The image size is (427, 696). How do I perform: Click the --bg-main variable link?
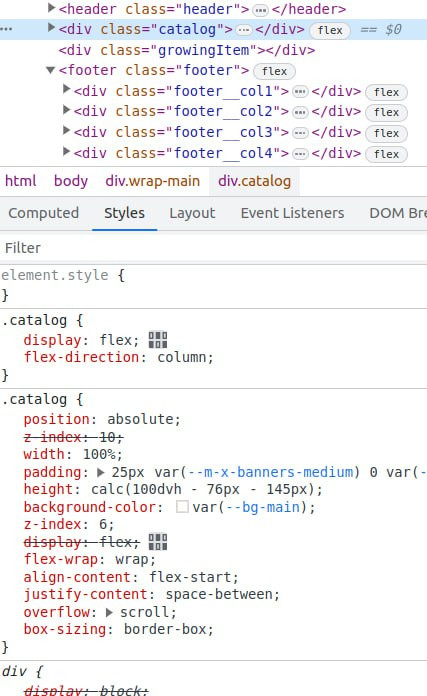pyautogui.click(x=263, y=507)
